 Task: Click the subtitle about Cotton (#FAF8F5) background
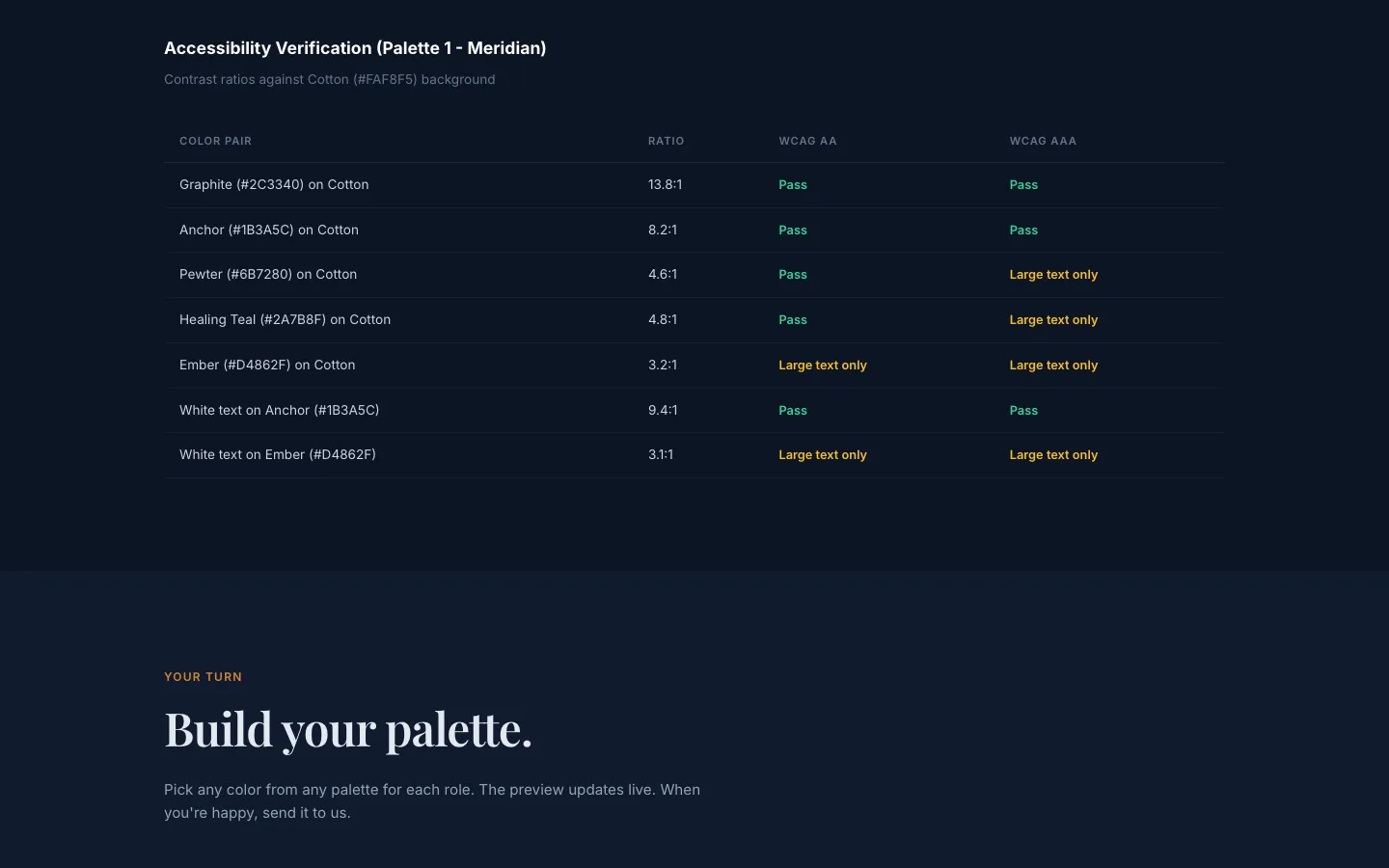(330, 79)
